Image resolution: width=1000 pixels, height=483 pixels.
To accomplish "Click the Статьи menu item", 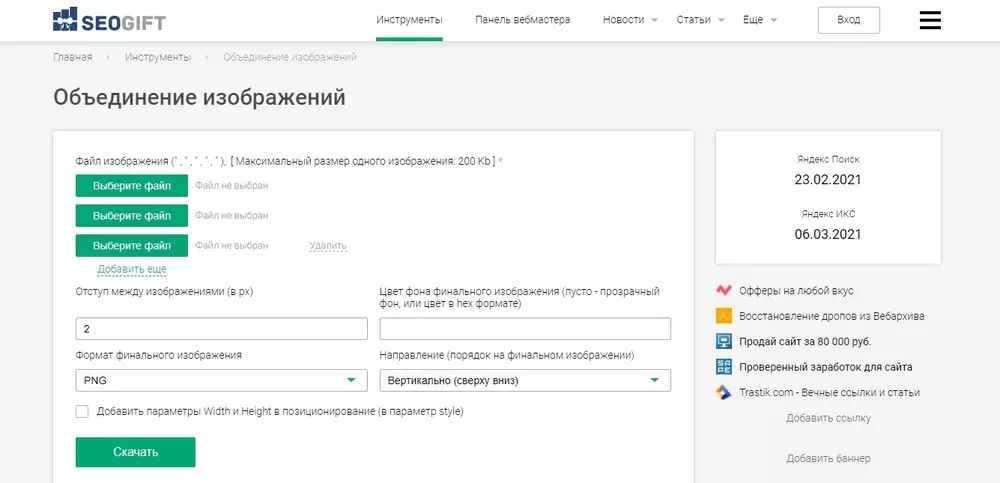I will click(693, 20).
